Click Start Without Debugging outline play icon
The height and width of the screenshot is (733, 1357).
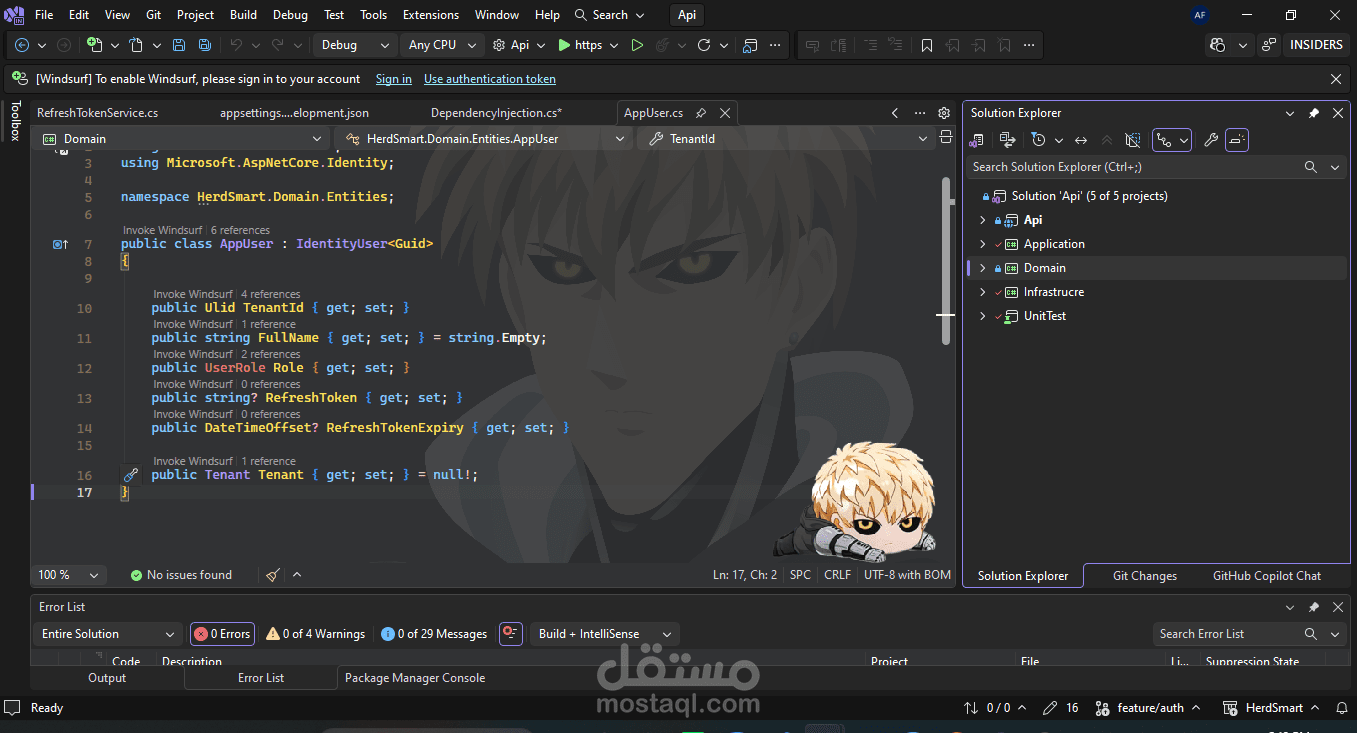pos(636,45)
